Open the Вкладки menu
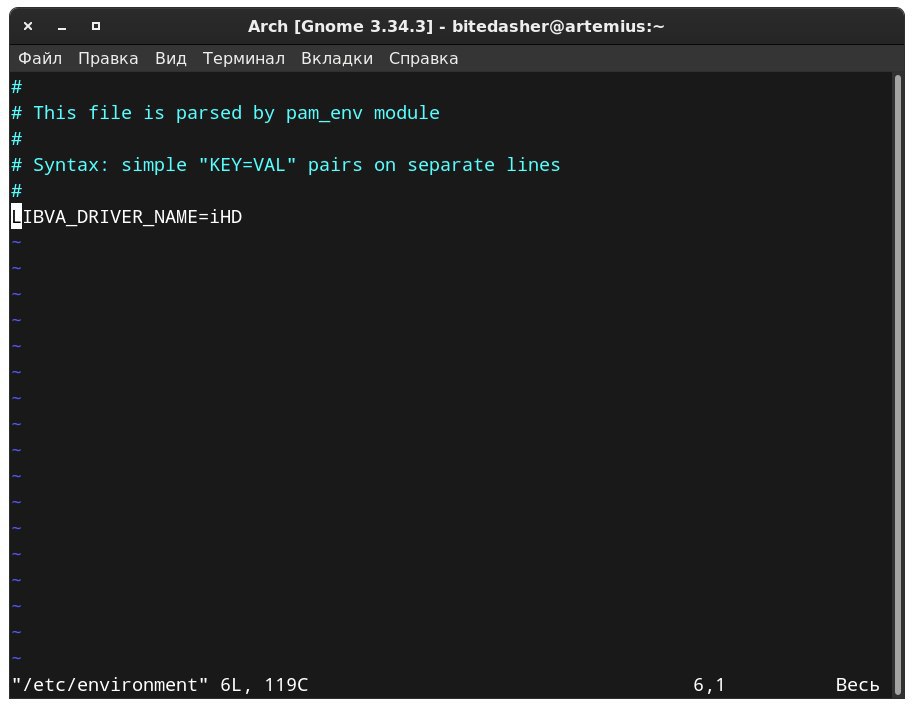The height and width of the screenshot is (708, 914). point(337,58)
